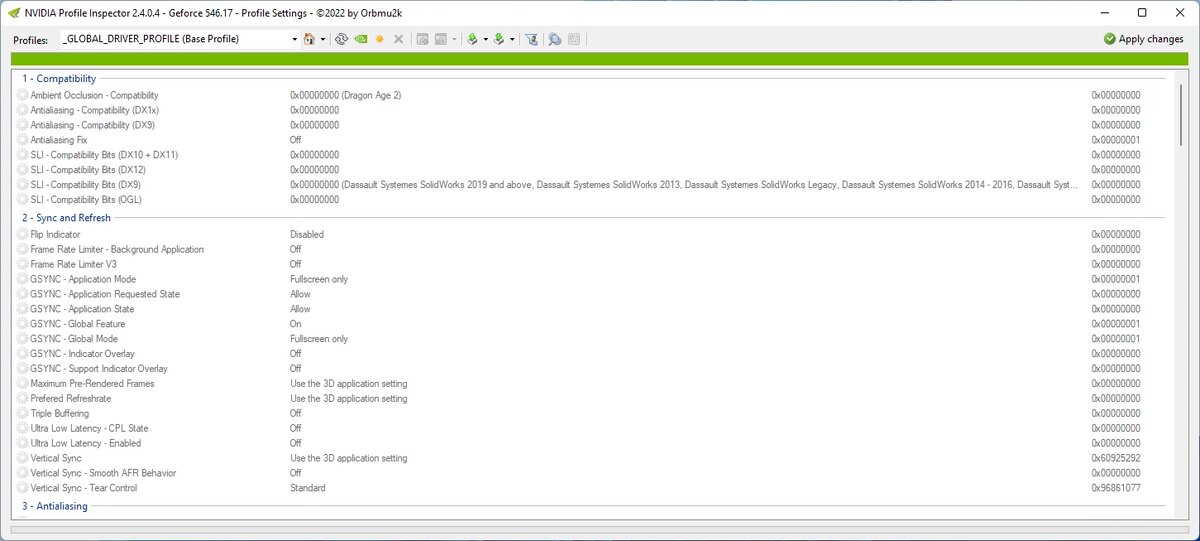
Task: Click the add application to profile icon
Action: [423, 39]
